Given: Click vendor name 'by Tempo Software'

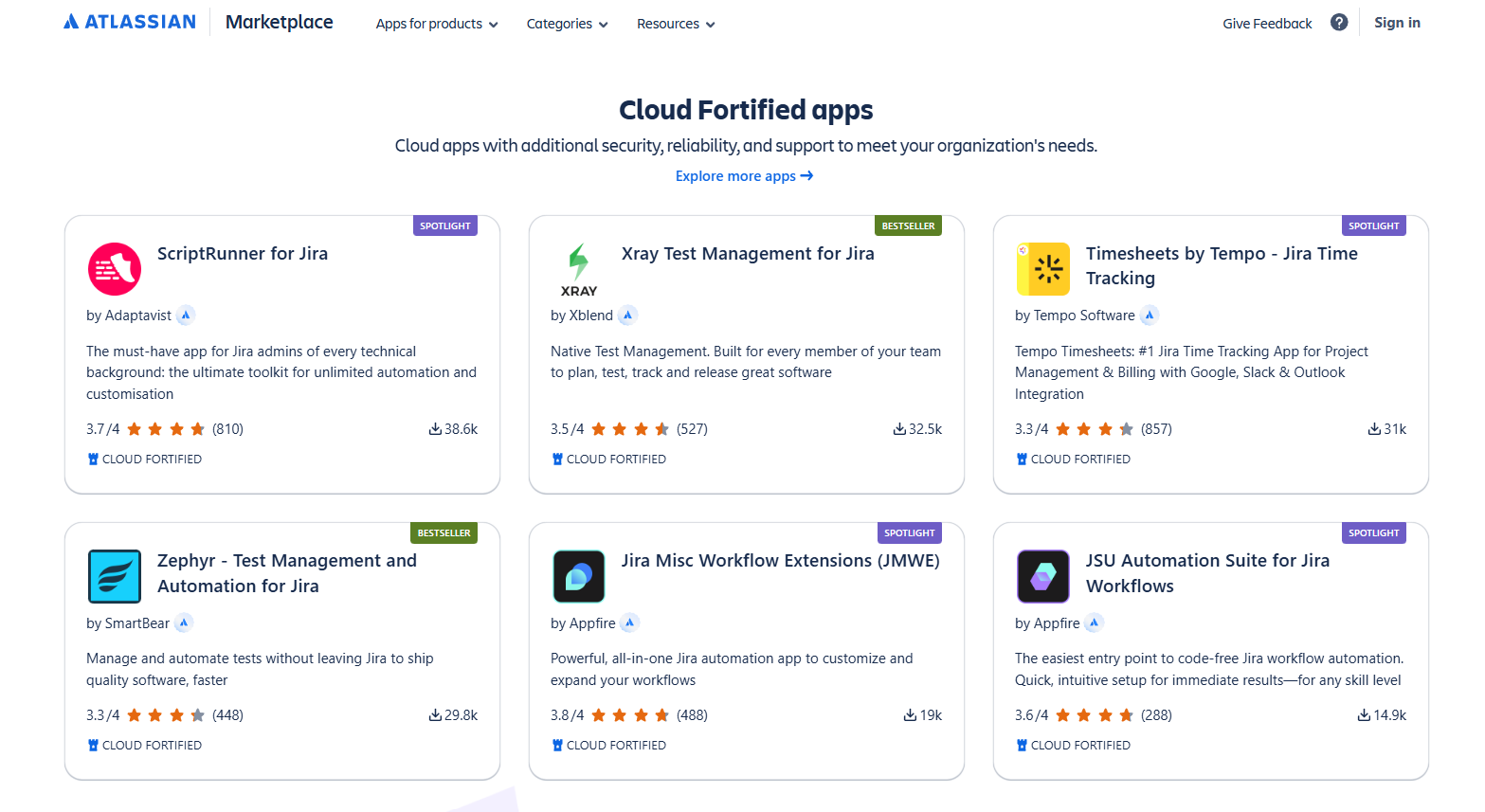Looking at the screenshot, I should 1075,316.
